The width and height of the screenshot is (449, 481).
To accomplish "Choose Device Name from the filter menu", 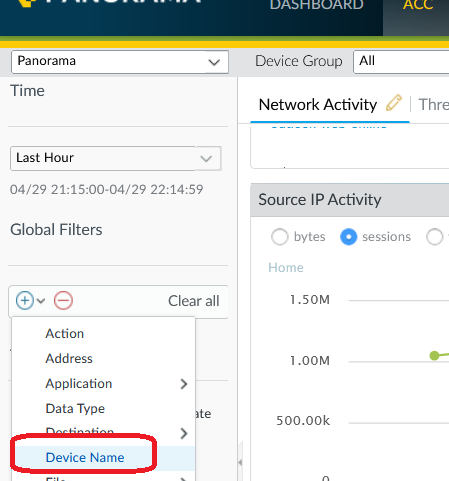I will 103,458.
